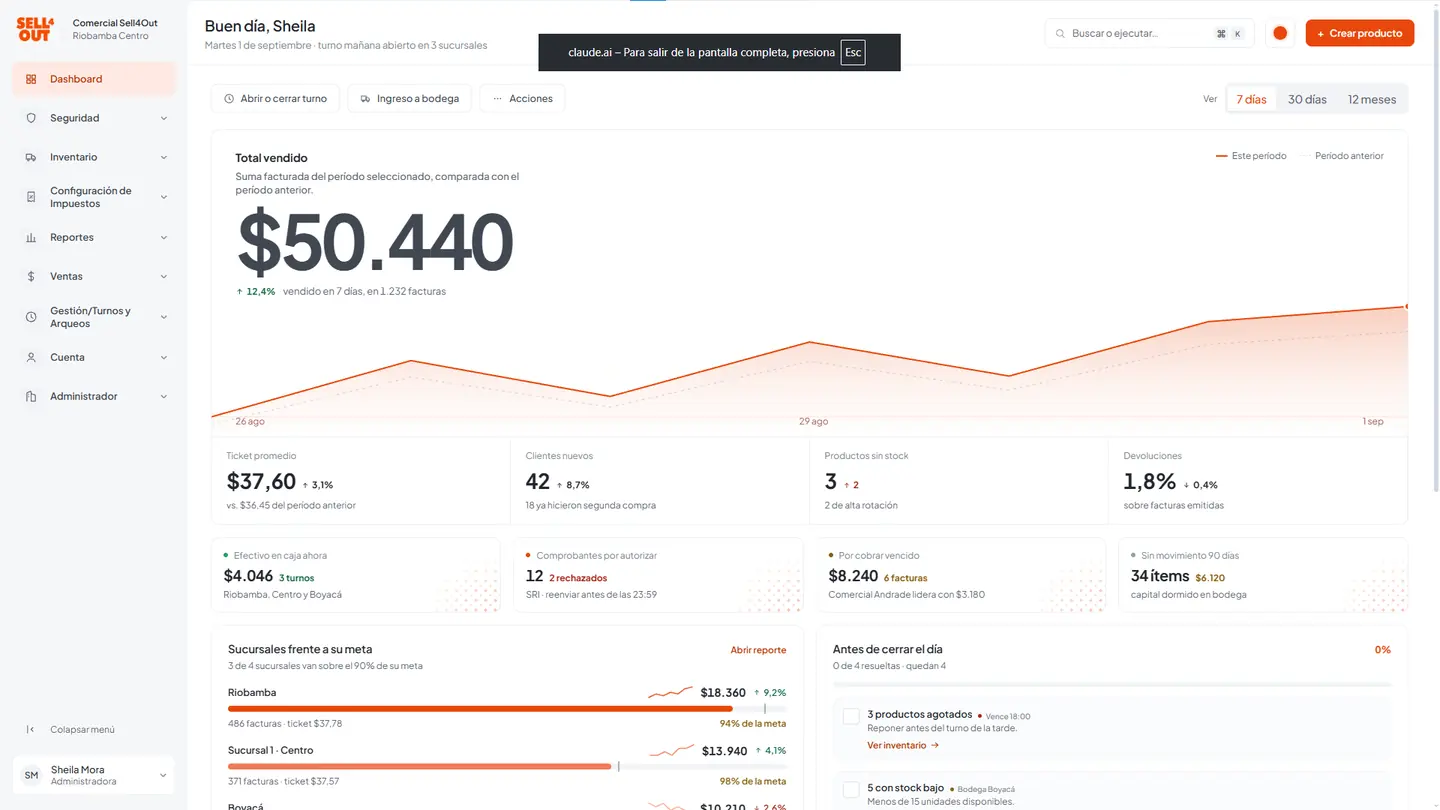Switch to the 12 meses view
Screen dimensions: 1440x810
click(x=1371, y=99)
